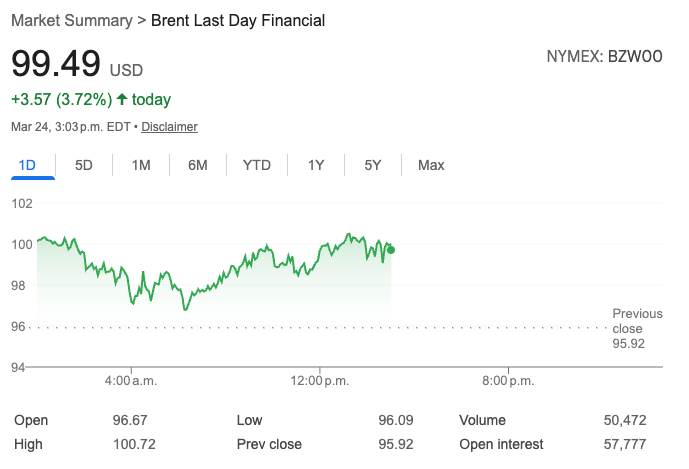
Task: View the 5Y chart range
Action: [x=373, y=165]
